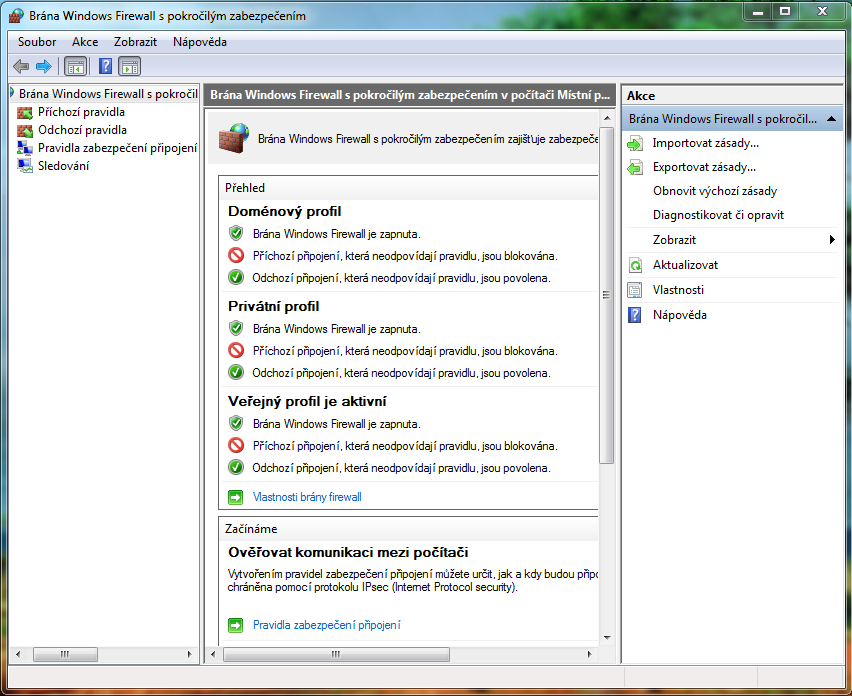This screenshot has width=852, height=696.
Task: Open the Zobrazit menu in the menu bar
Action: pos(135,42)
